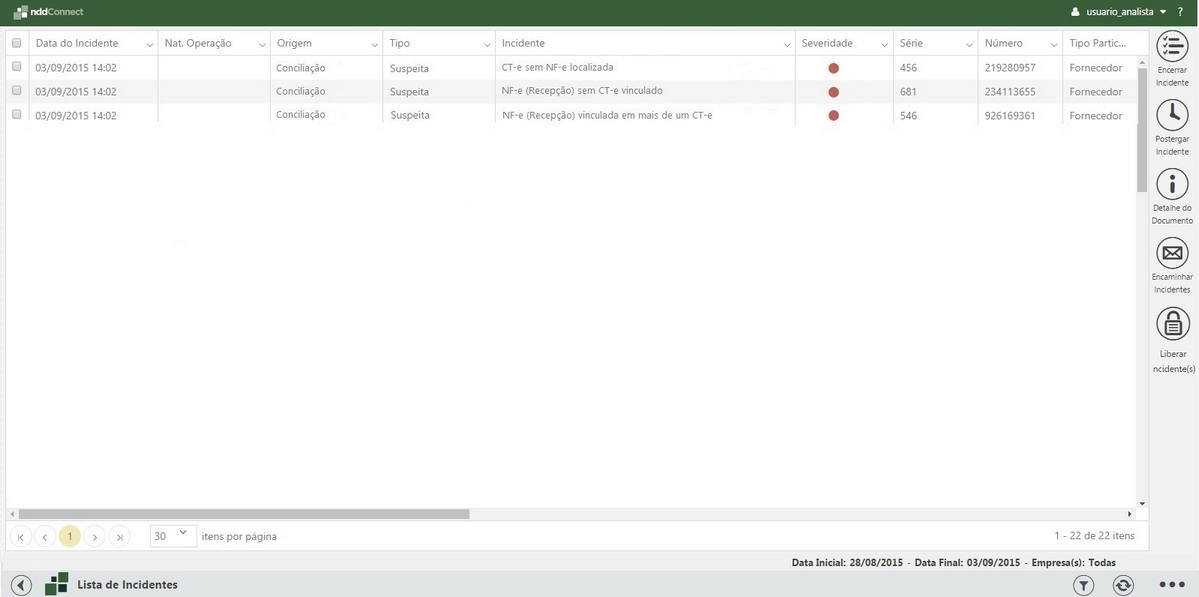This screenshot has width=1199, height=597.
Task: Click the Encerrar Incidente icon
Action: [x=1171, y=45]
